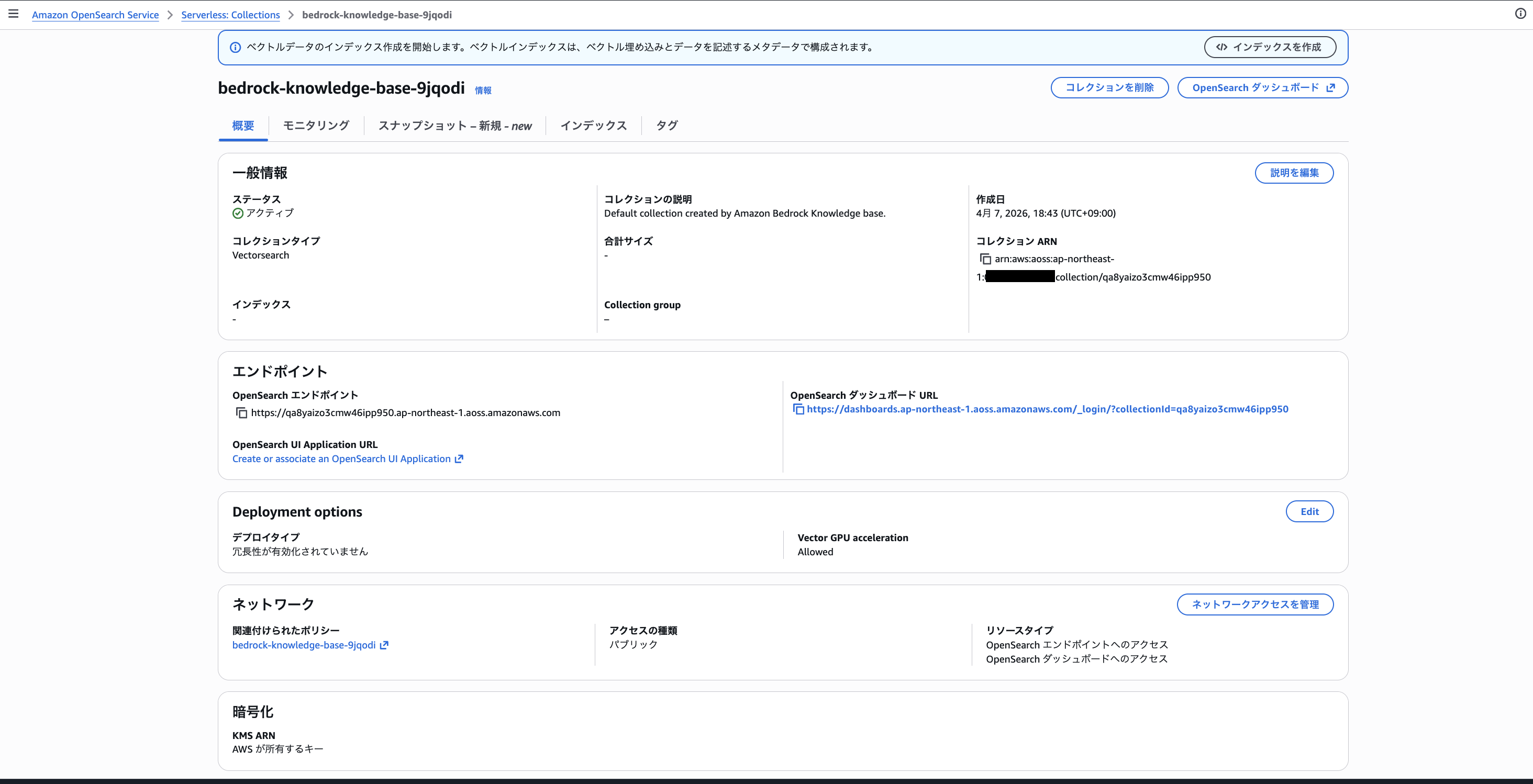Click コレクションを削除 to delete the collection
This screenshot has height=784, width=1533.
[1109, 87]
